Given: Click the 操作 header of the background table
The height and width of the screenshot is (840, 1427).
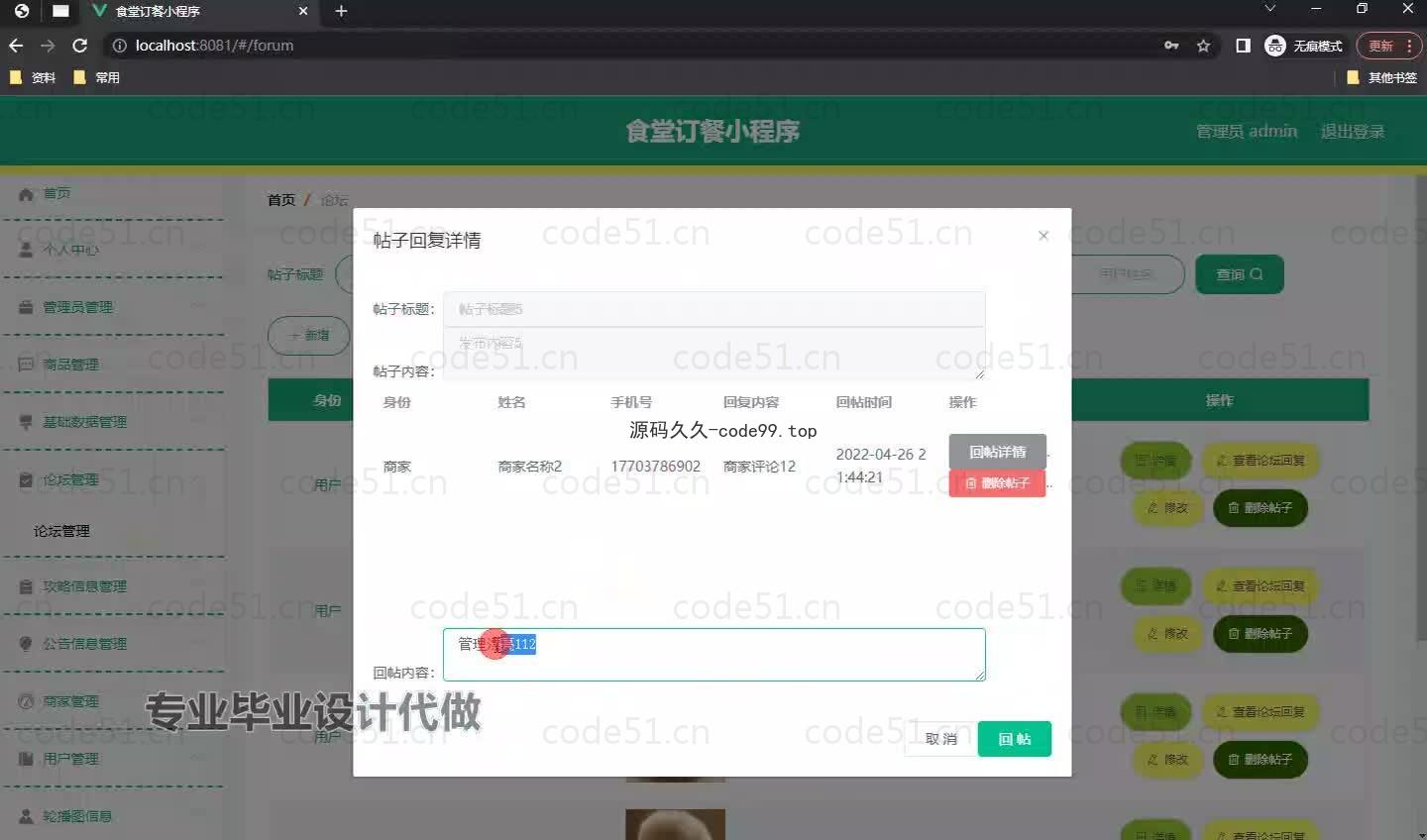Looking at the screenshot, I should pyautogui.click(x=1220, y=400).
